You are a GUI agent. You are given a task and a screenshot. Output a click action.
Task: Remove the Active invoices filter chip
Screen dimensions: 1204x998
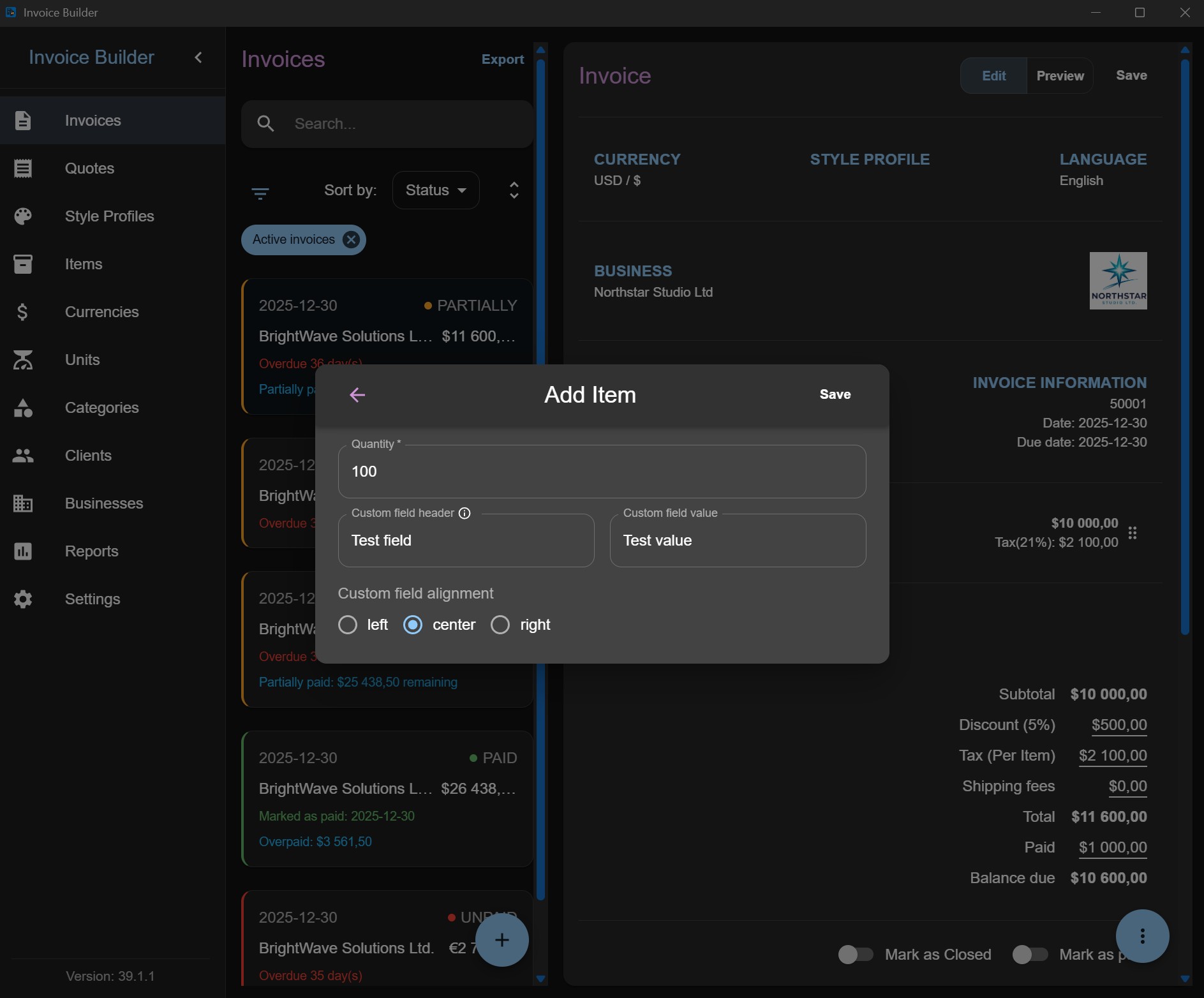[x=350, y=240]
